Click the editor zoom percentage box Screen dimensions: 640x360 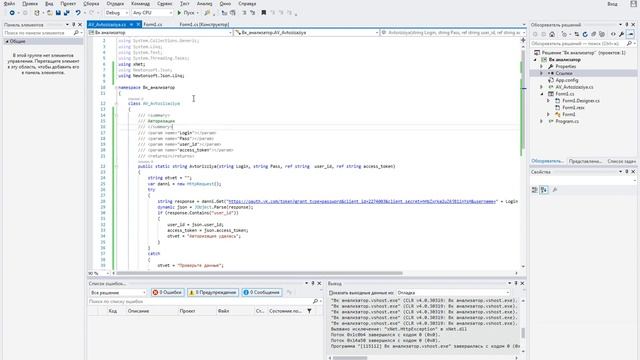click(98, 273)
